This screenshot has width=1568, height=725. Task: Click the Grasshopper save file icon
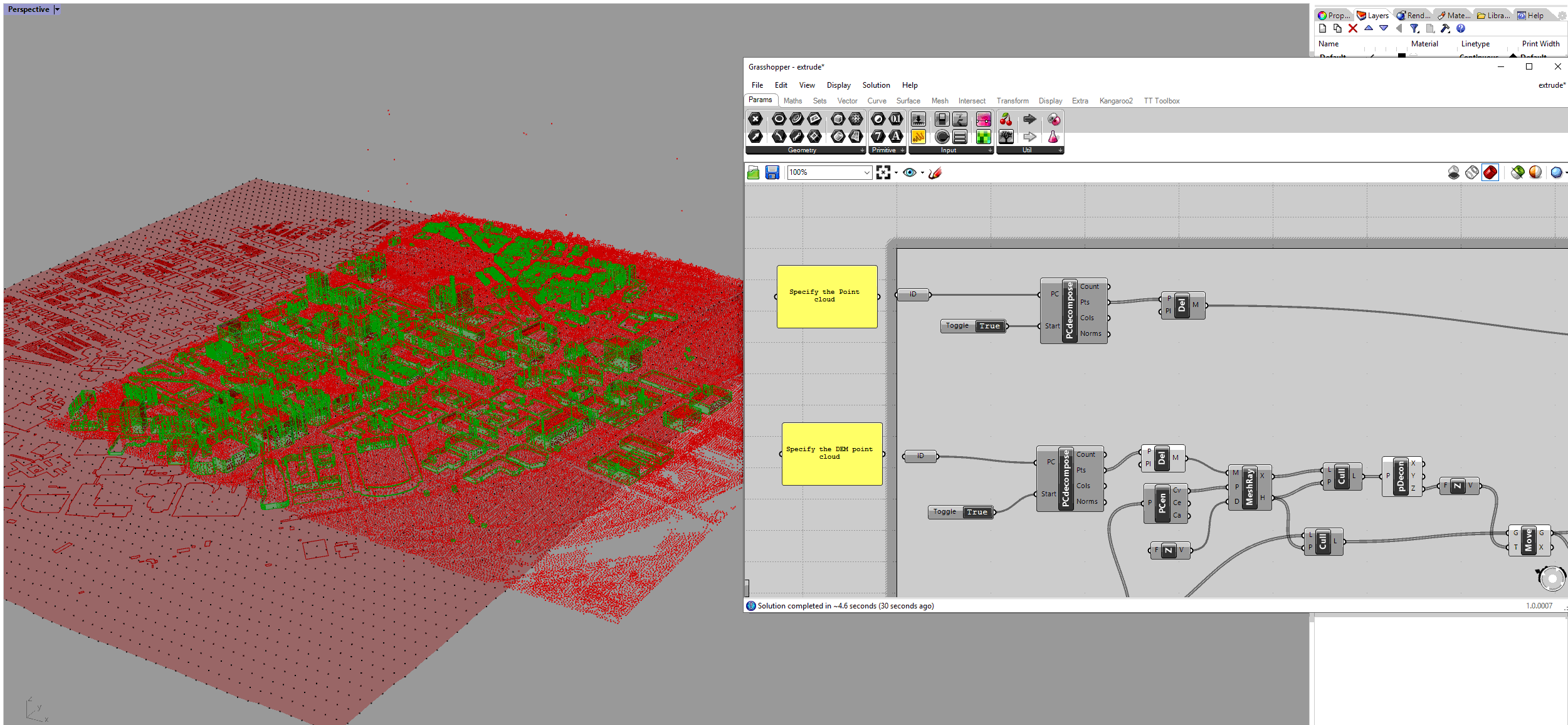click(x=772, y=173)
